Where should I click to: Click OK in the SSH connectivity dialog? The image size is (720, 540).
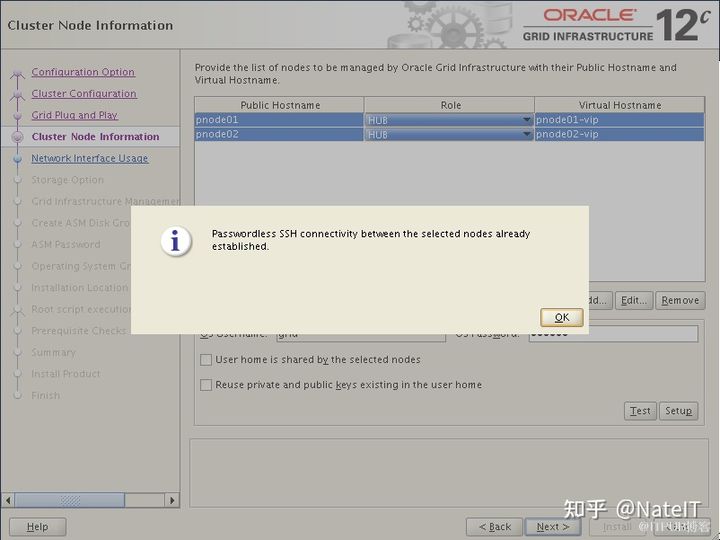tap(562, 317)
